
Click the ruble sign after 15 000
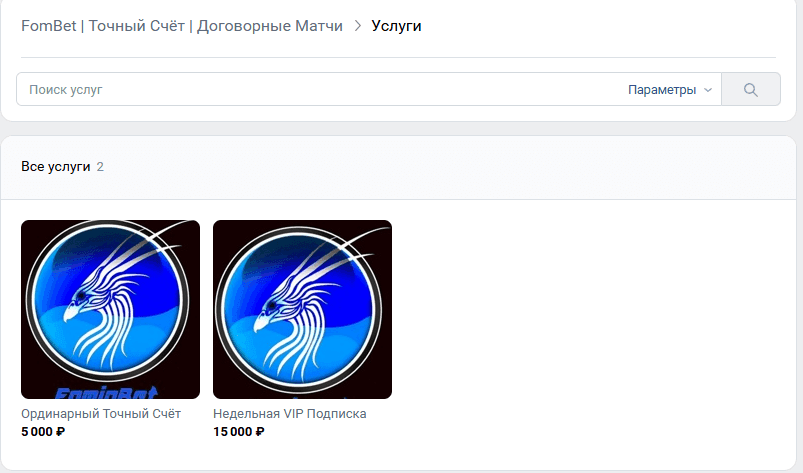(x=260, y=432)
